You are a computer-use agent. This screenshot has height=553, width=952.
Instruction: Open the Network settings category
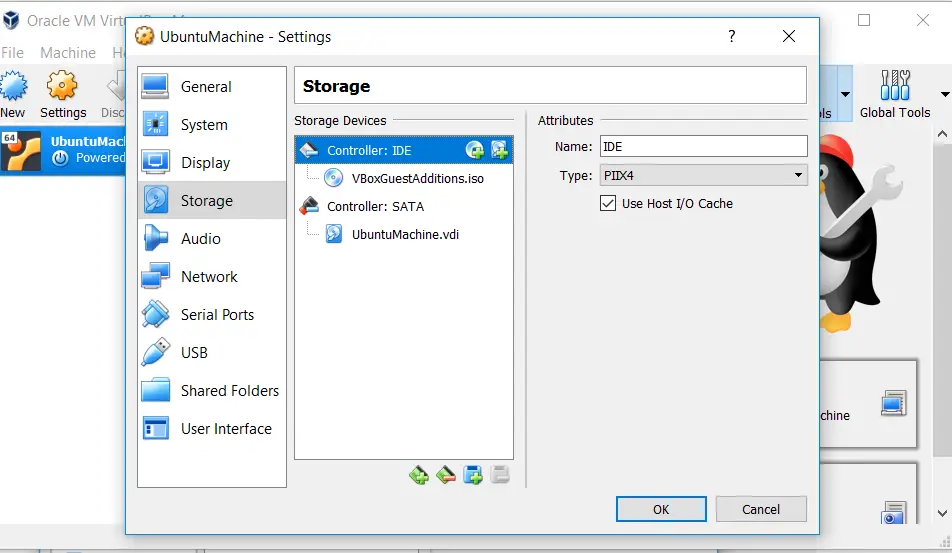click(211, 277)
